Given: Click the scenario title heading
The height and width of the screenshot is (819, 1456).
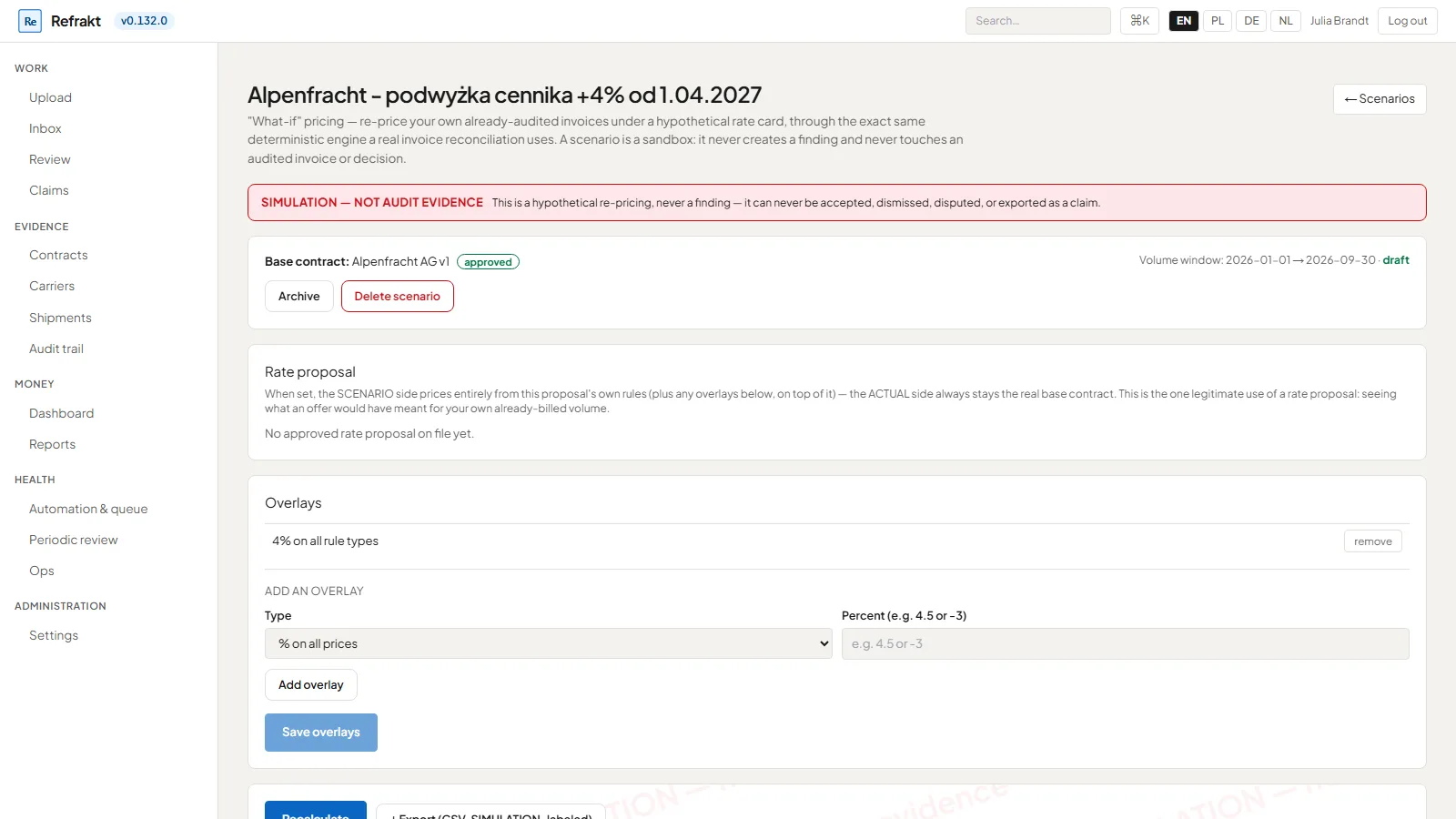Looking at the screenshot, I should [x=504, y=95].
